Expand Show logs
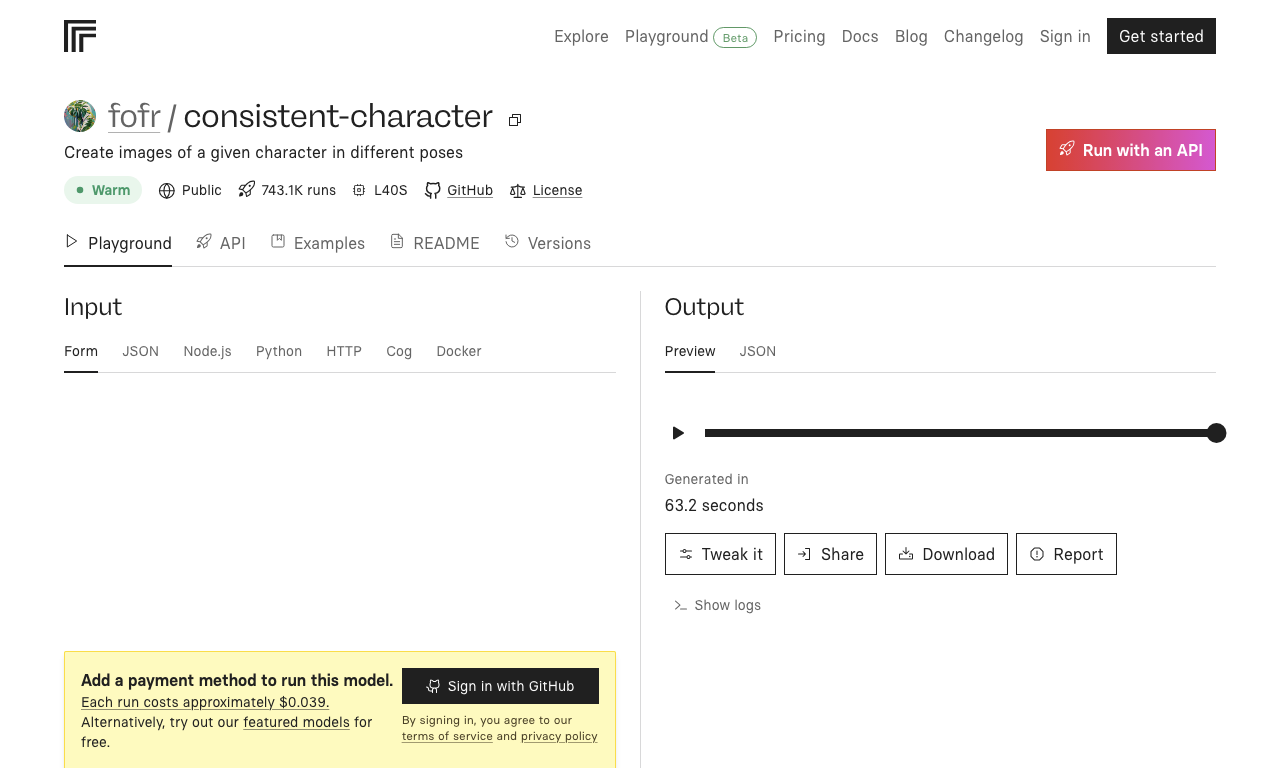Image resolution: width=1280 pixels, height=768 pixels. point(717,605)
